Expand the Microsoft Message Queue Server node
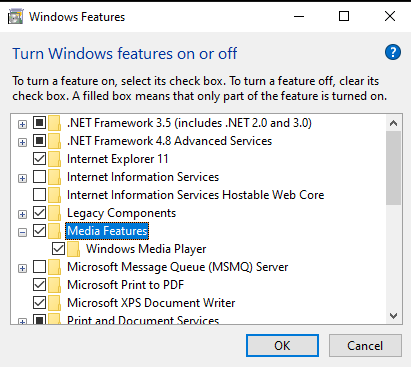 [22, 268]
